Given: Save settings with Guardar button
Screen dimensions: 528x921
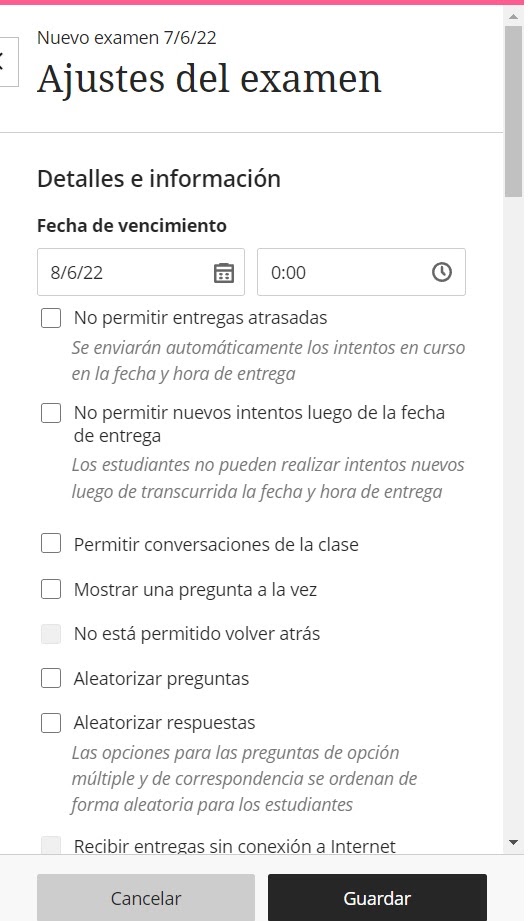Looking at the screenshot, I should pyautogui.click(x=377, y=898).
